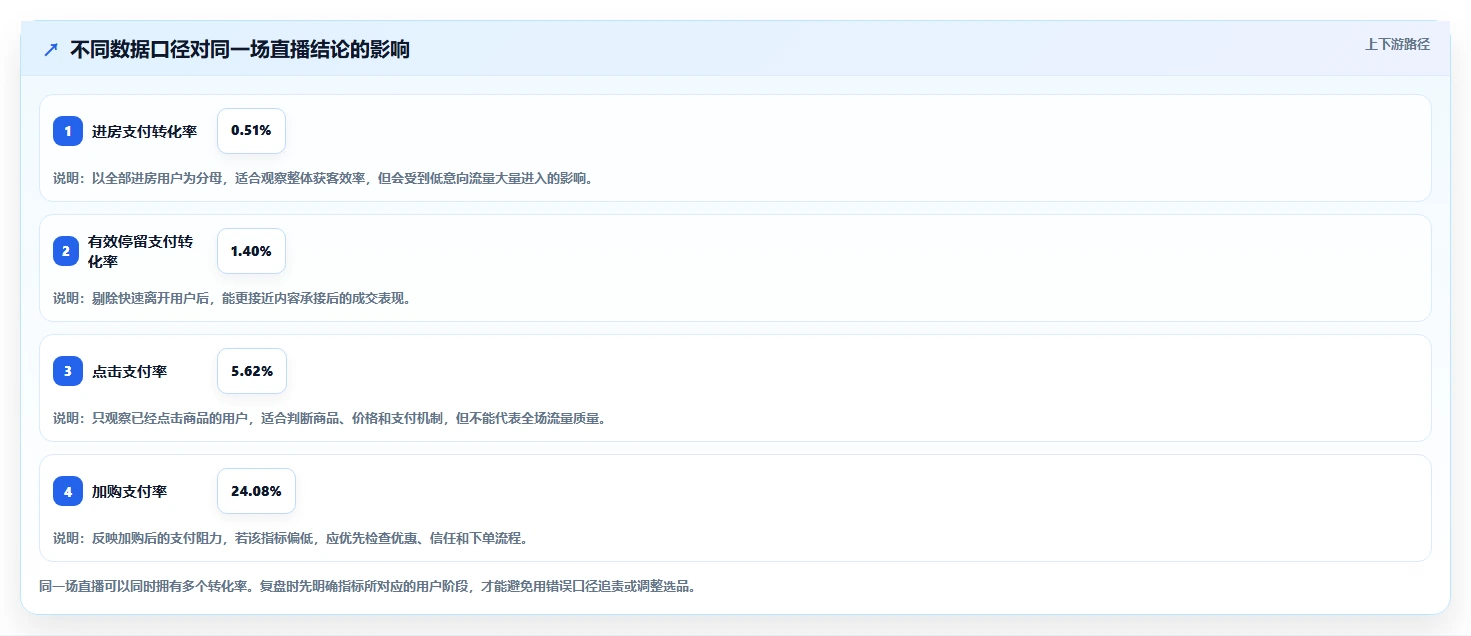Click the 24.08% value chip
The image size is (1471, 636).
click(x=256, y=491)
